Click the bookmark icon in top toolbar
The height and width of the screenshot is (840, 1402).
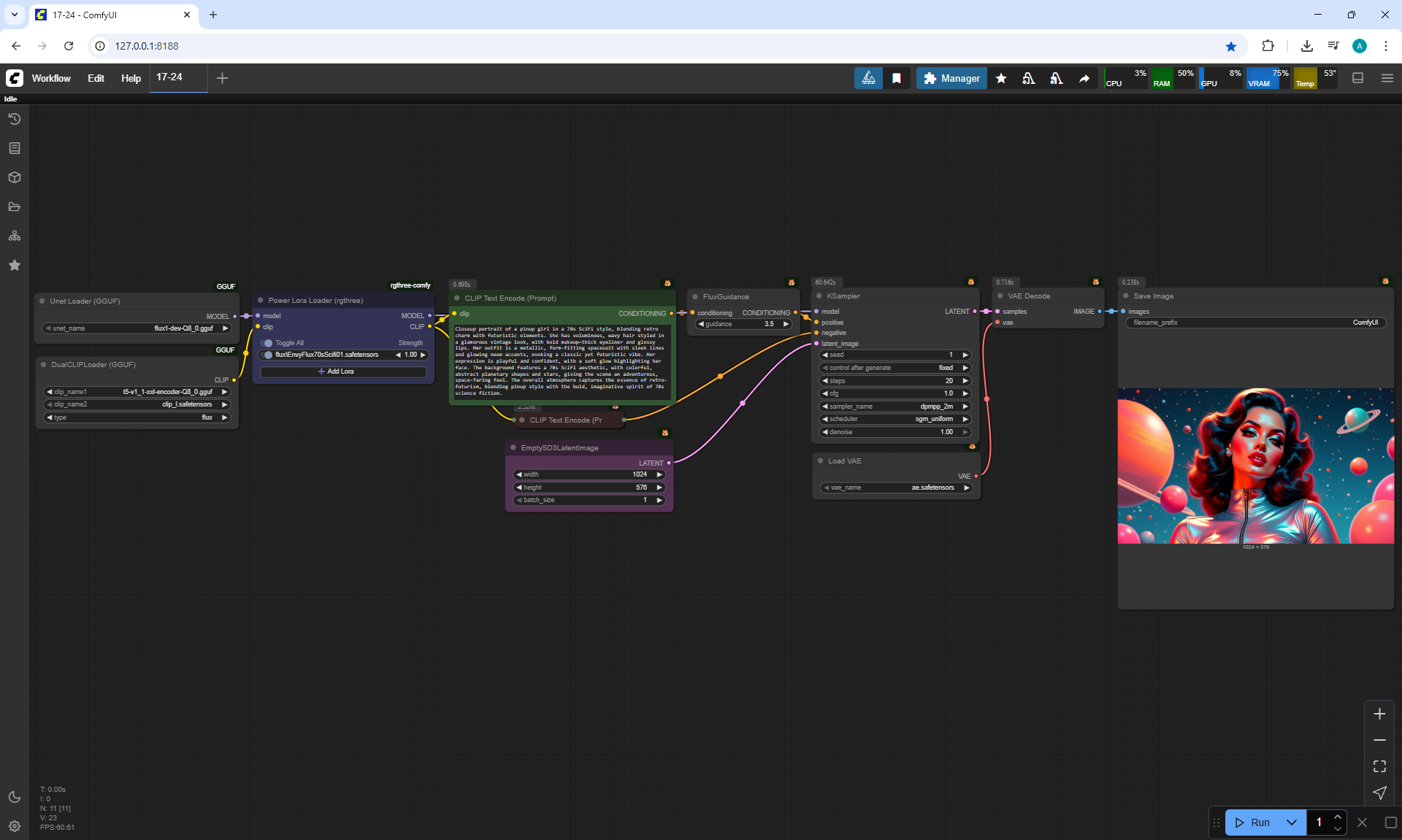(897, 78)
